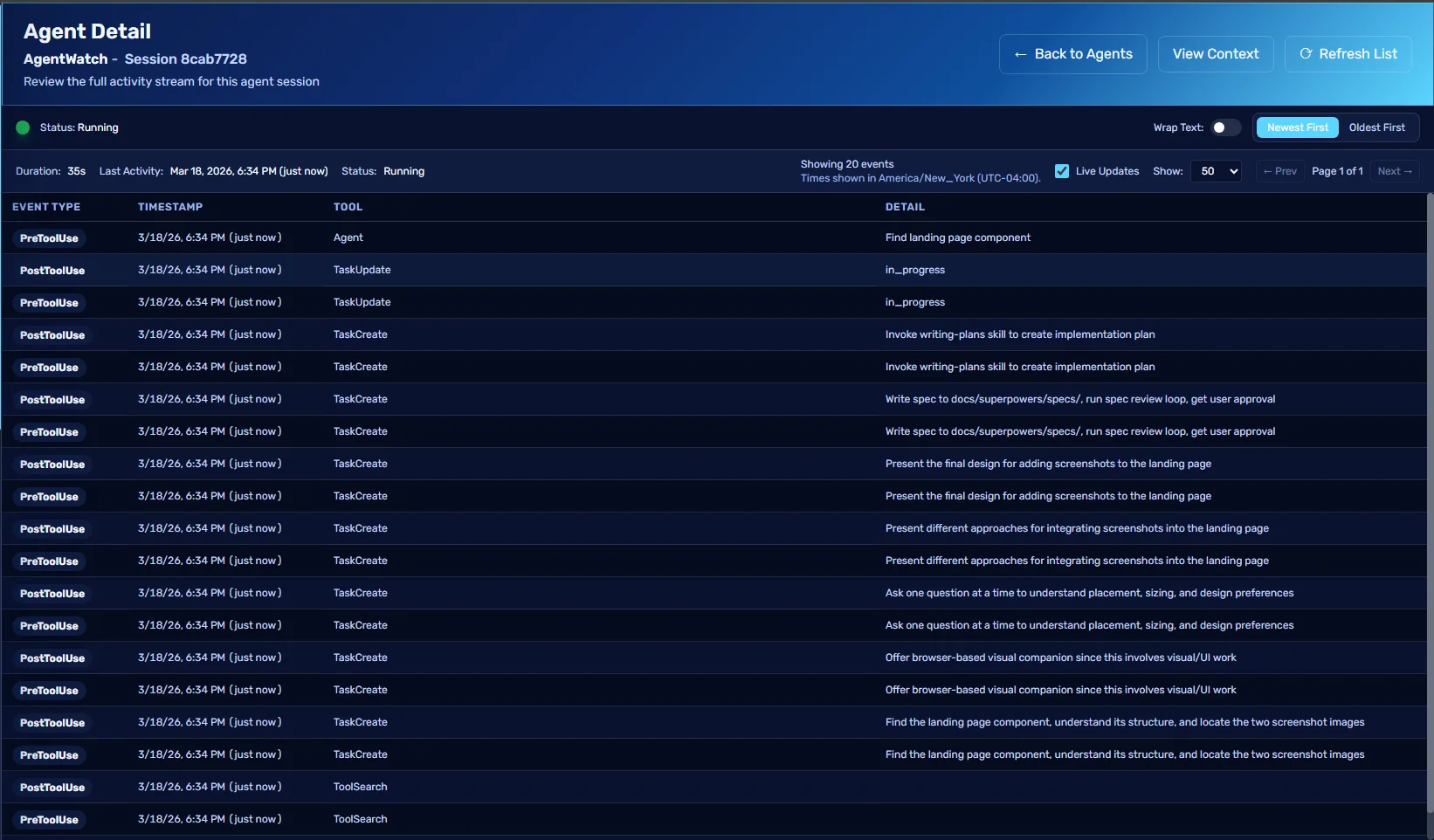The width and height of the screenshot is (1434, 840).
Task: Click the TOOL column header
Action: click(x=348, y=207)
